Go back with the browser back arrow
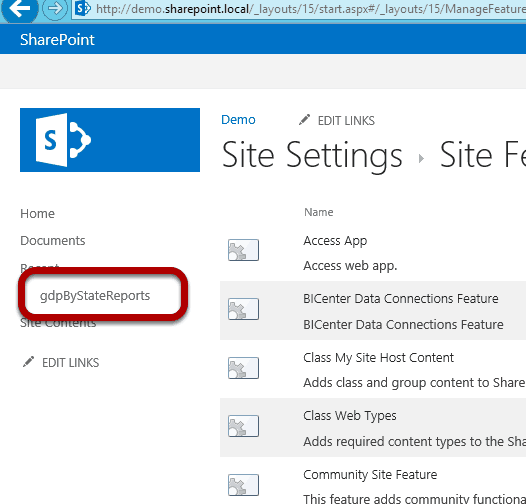This screenshot has height=504, width=526. point(19,9)
